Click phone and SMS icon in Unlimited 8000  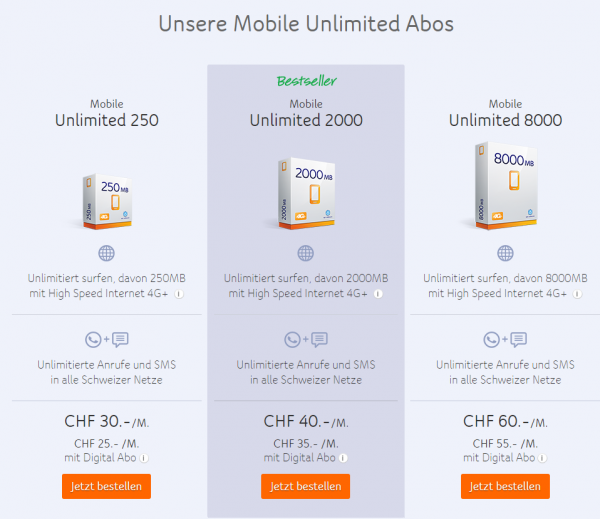coord(505,339)
